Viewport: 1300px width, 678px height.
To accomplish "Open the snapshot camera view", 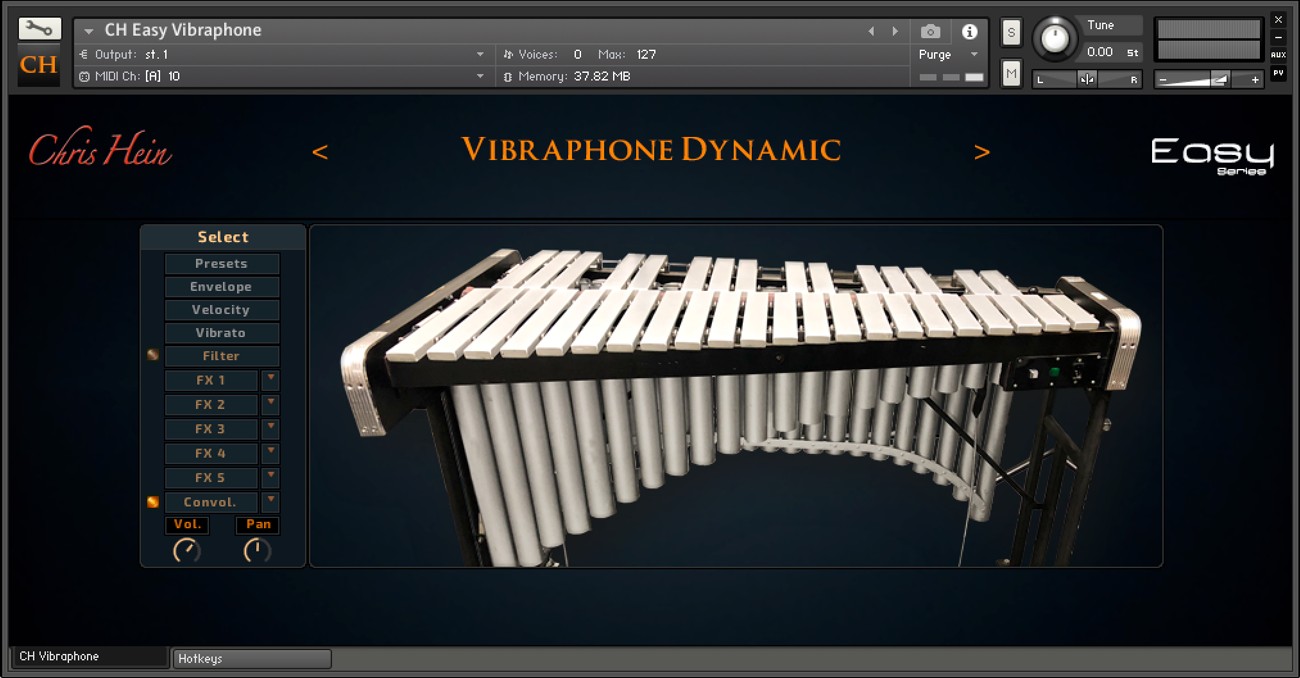I will pos(930,32).
